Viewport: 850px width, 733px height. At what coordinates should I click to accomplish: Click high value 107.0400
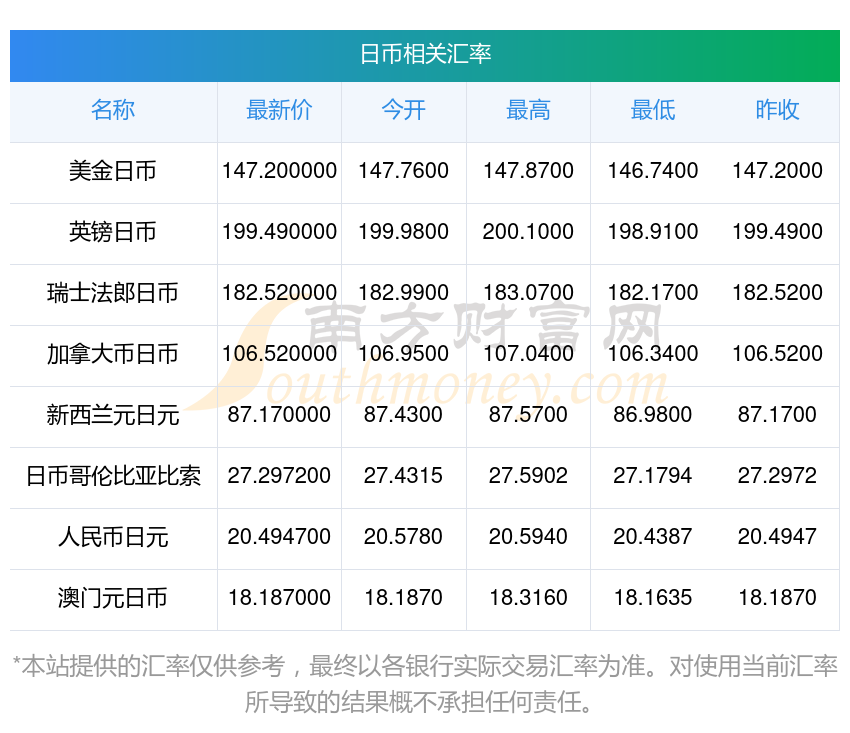click(528, 354)
